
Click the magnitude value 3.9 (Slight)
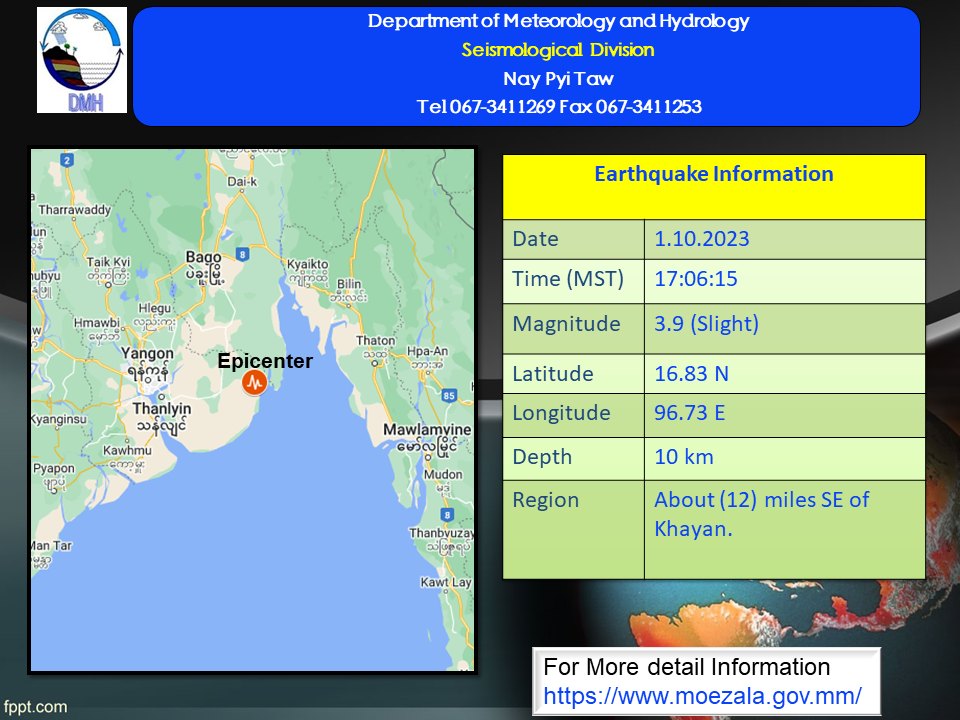coord(706,325)
